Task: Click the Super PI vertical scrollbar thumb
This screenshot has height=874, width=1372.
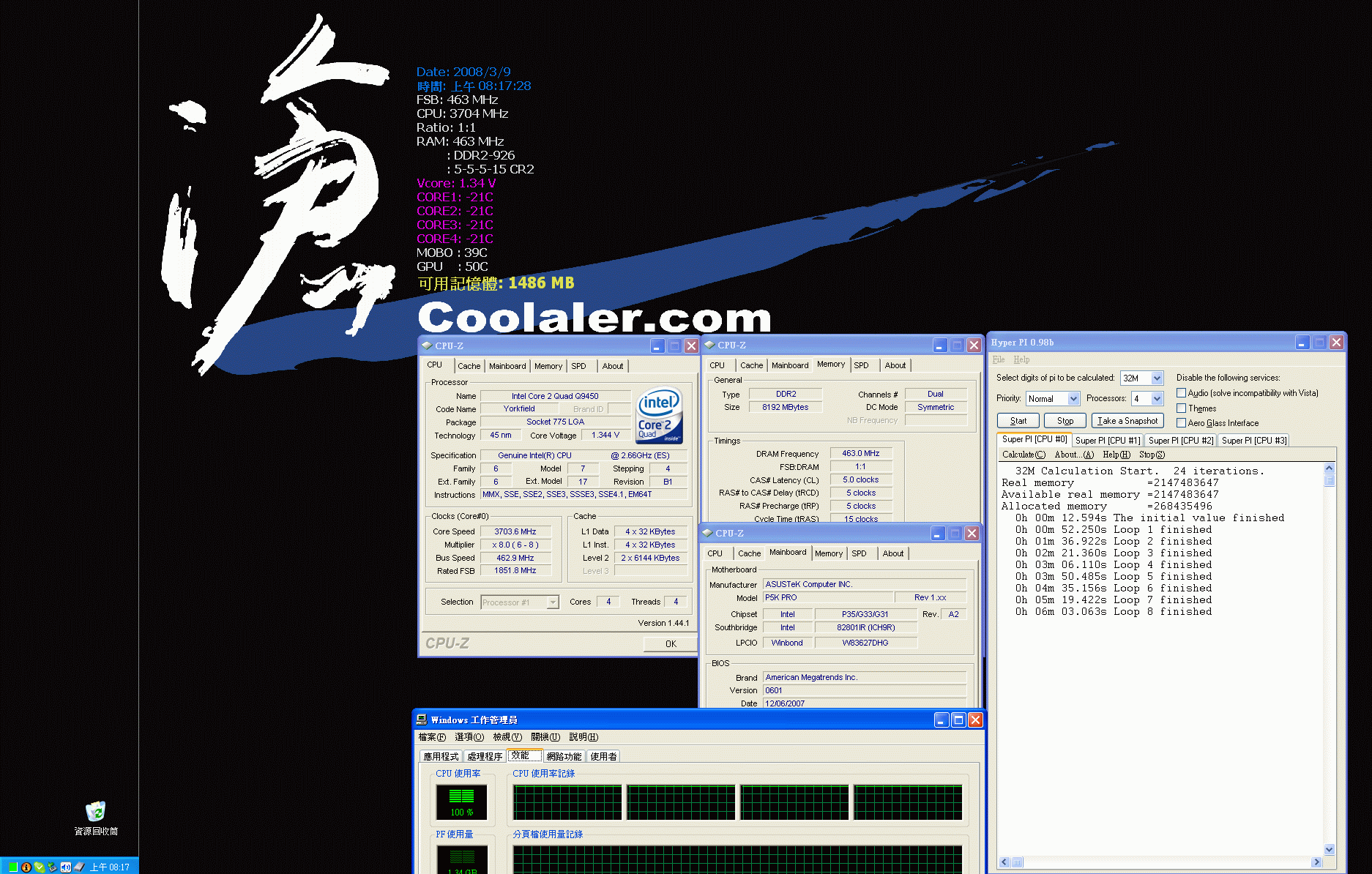Action: pos(1330,480)
